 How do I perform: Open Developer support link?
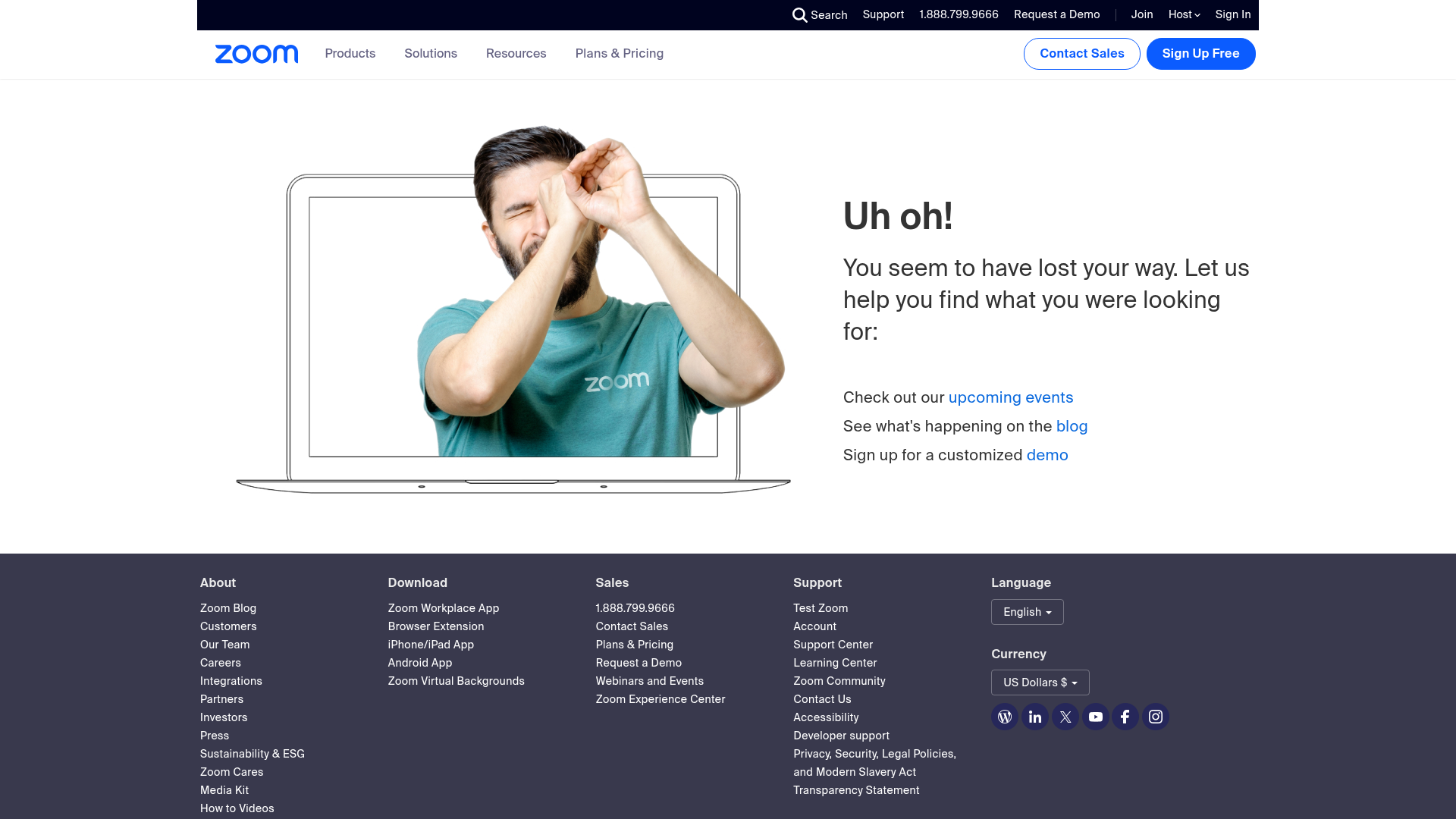842,736
